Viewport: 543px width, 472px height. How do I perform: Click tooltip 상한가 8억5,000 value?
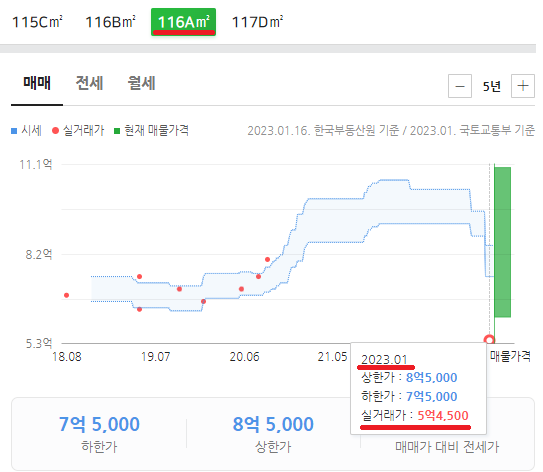431,378
